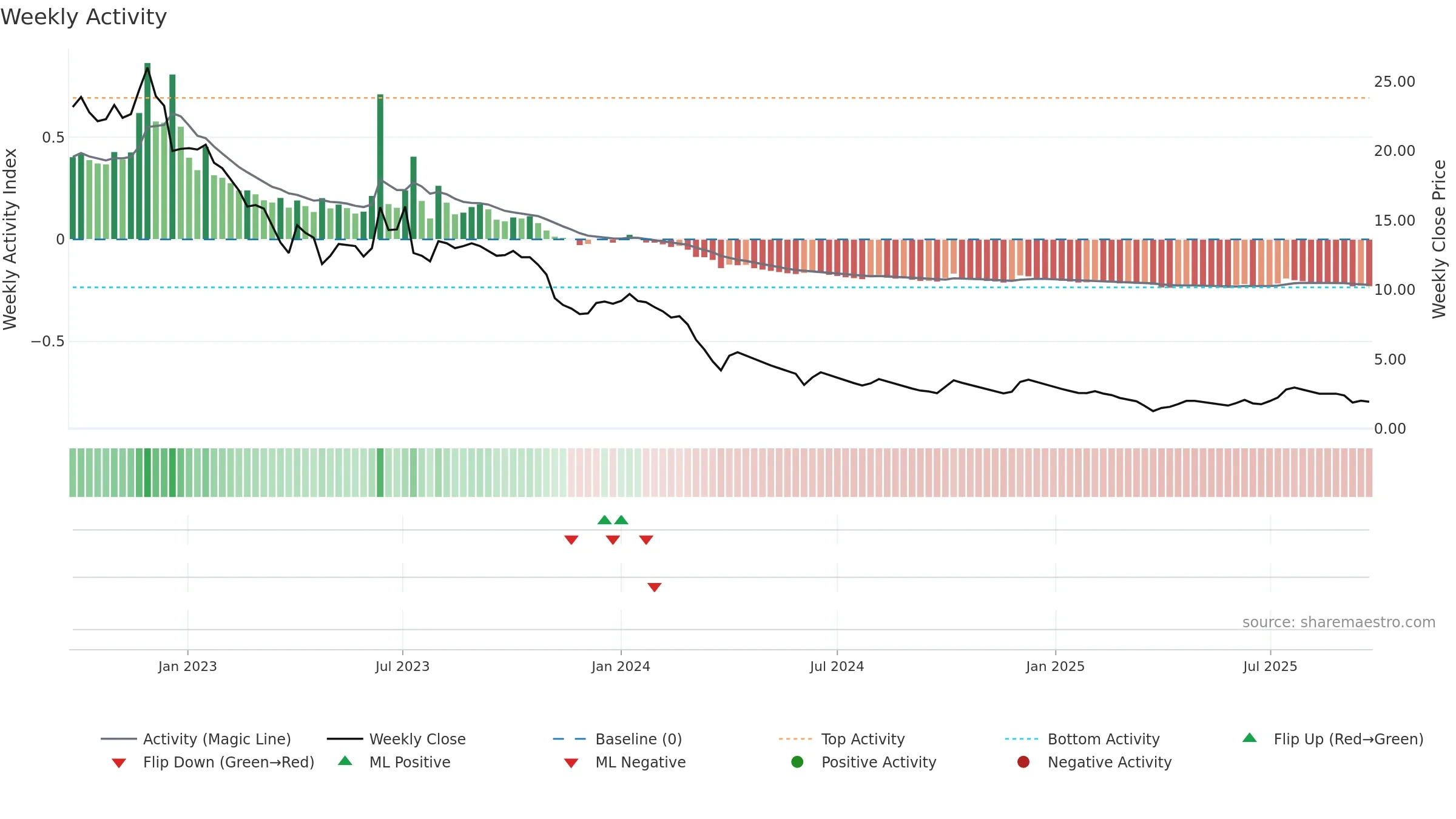Click the ML Negative marker on second event row
This screenshot has width=1456, height=819.
[655, 587]
